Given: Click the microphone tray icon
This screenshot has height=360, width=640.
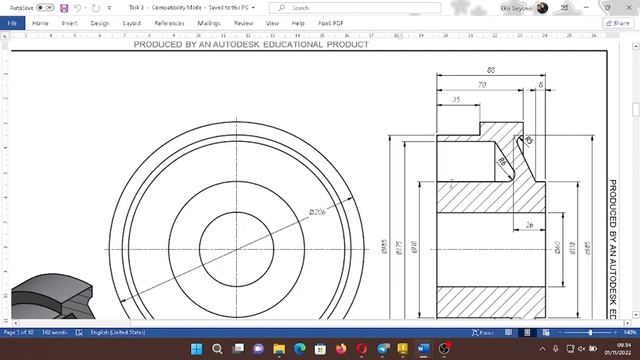Looking at the screenshot, I should 556,349.
